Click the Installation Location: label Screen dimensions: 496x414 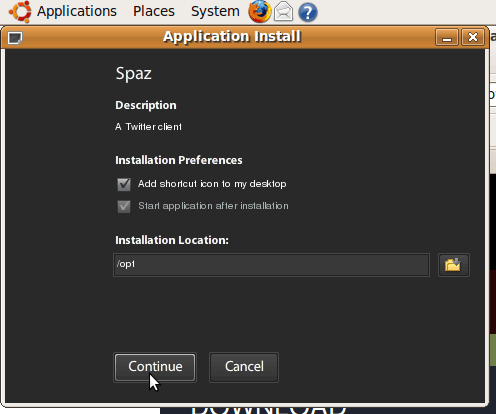(172, 240)
